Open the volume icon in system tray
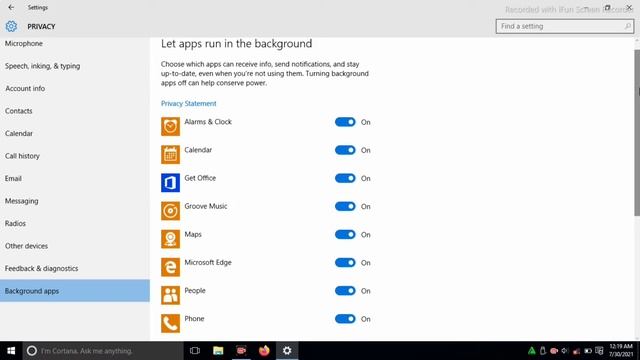640x360 pixels. click(565, 351)
